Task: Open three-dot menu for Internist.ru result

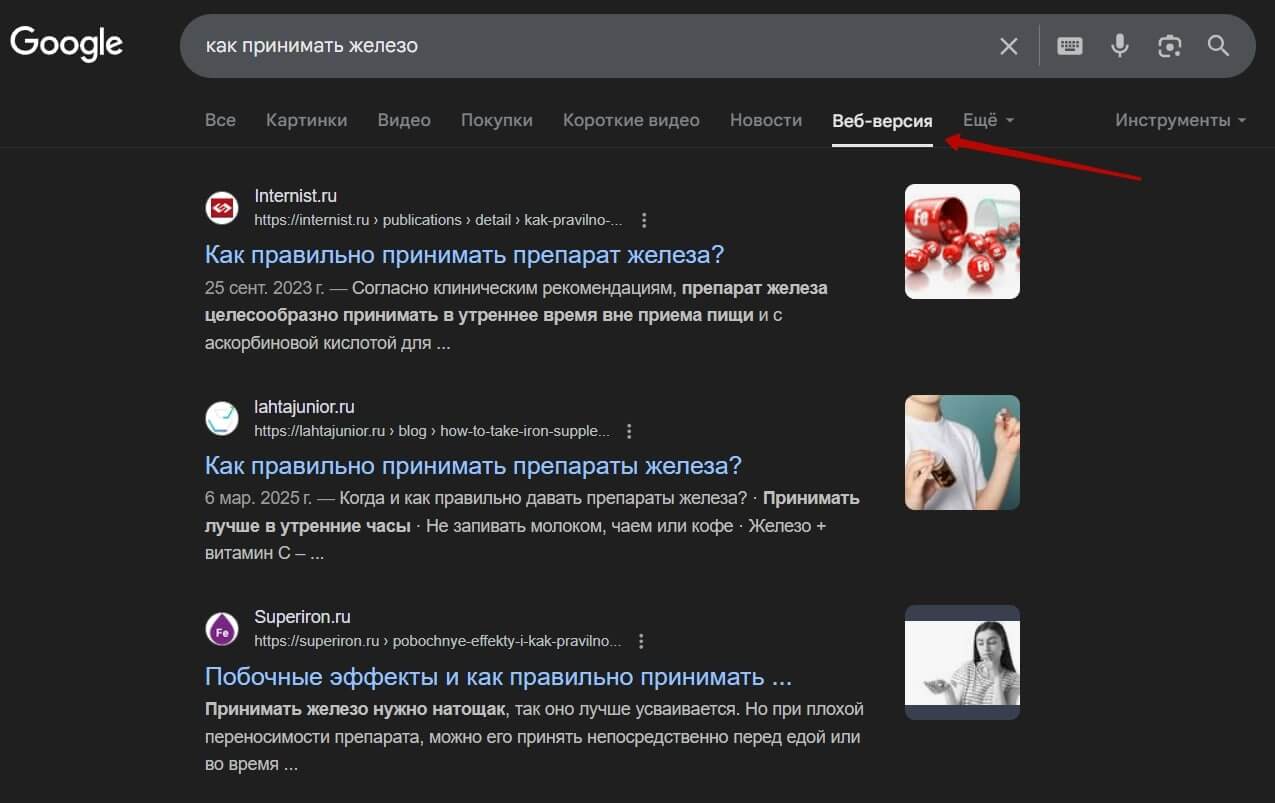Action: pyautogui.click(x=644, y=220)
